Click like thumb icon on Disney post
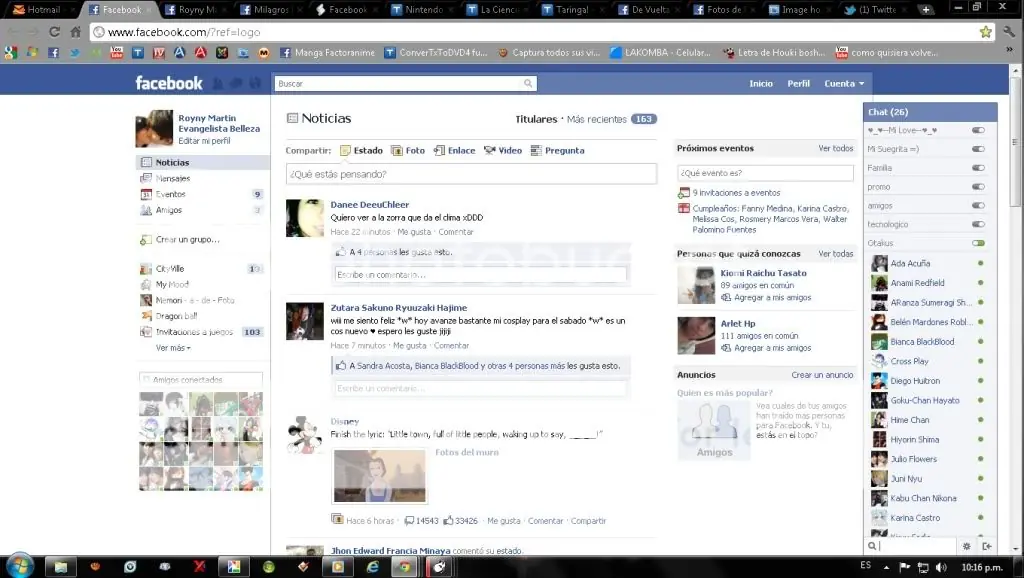 coord(448,521)
